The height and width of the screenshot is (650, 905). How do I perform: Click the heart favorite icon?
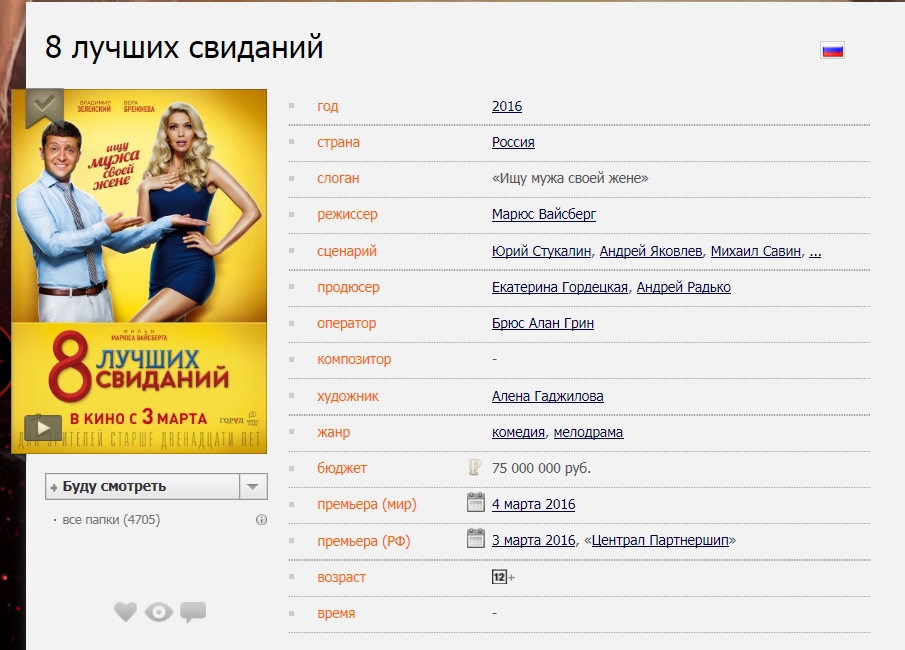[125, 612]
